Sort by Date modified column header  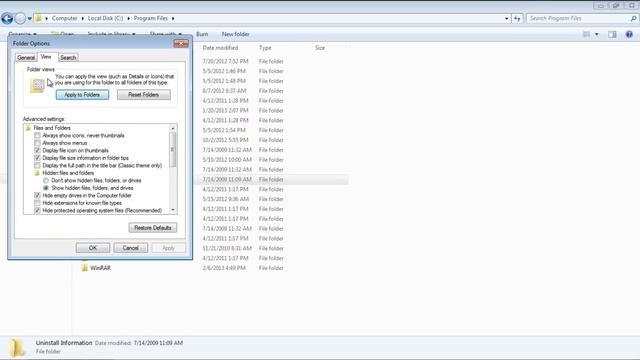tap(220, 48)
